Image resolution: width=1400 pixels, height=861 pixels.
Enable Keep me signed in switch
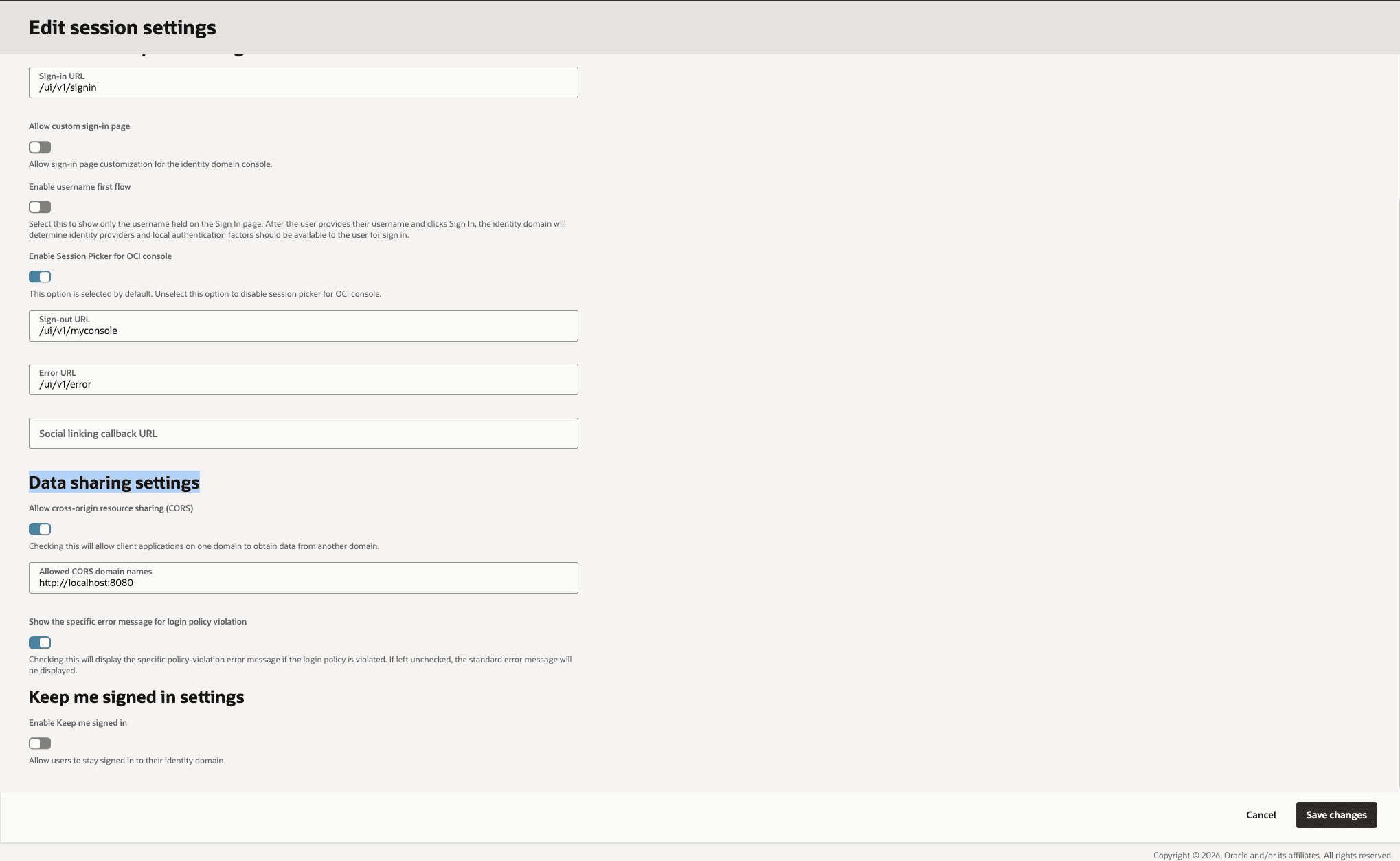pyautogui.click(x=40, y=743)
